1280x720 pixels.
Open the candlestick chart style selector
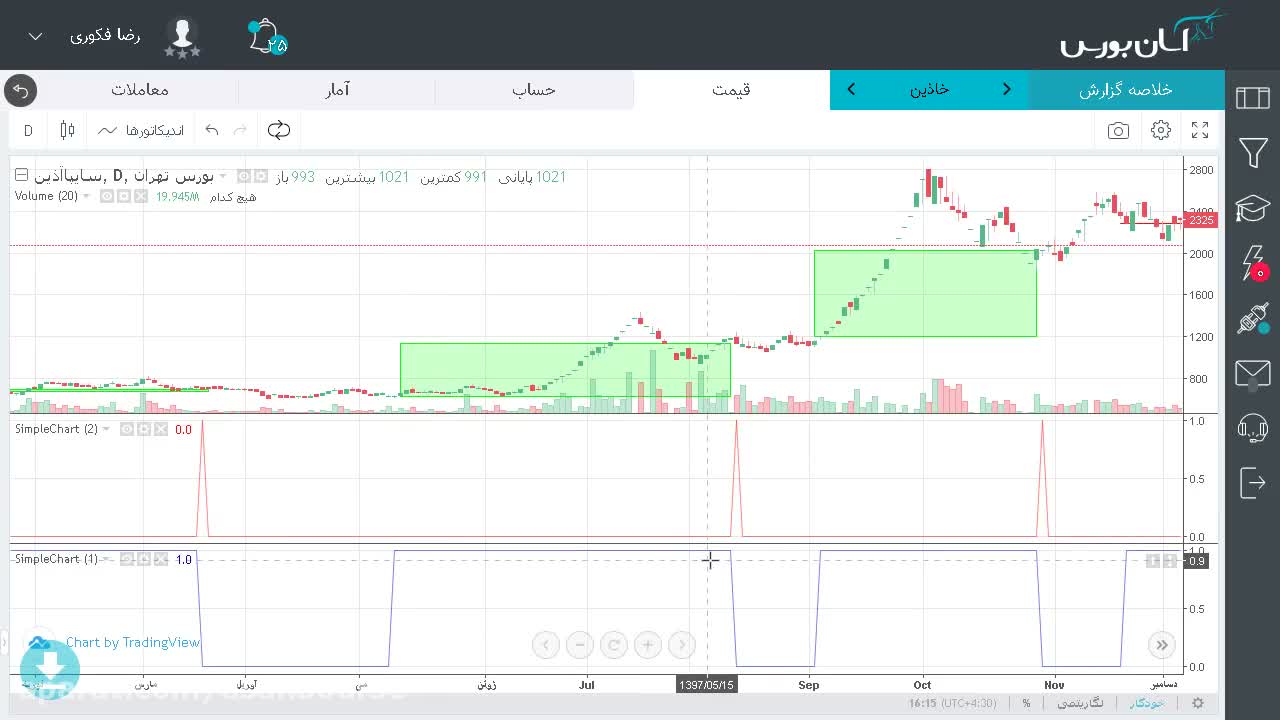click(x=67, y=130)
